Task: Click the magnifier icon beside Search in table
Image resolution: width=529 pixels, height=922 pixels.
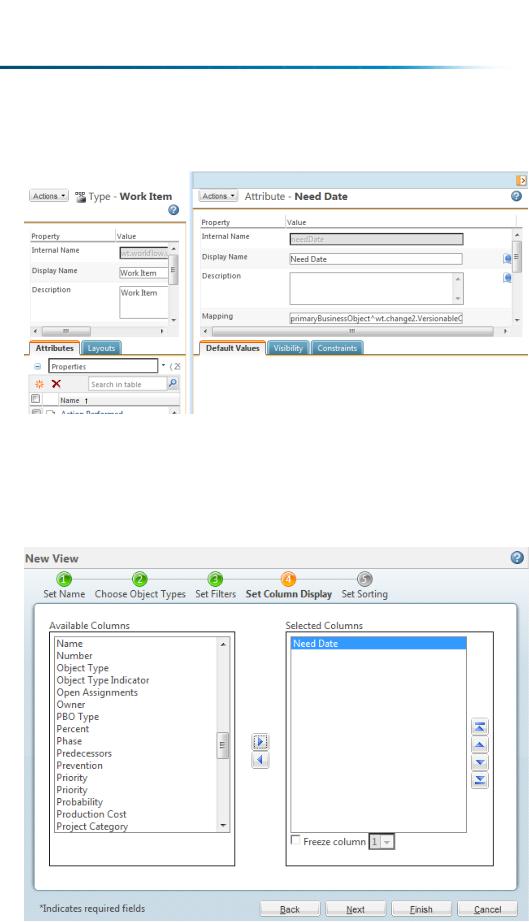Action: (173, 384)
